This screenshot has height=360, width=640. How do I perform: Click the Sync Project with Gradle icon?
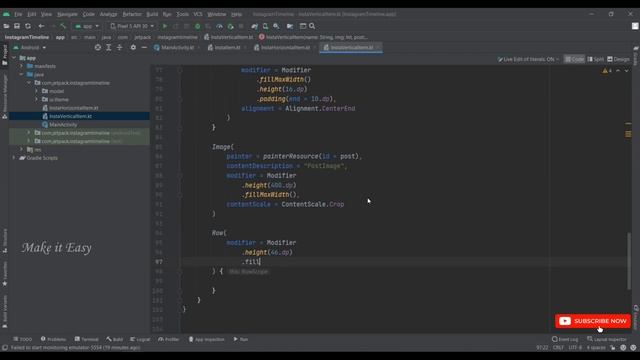tap(255, 26)
